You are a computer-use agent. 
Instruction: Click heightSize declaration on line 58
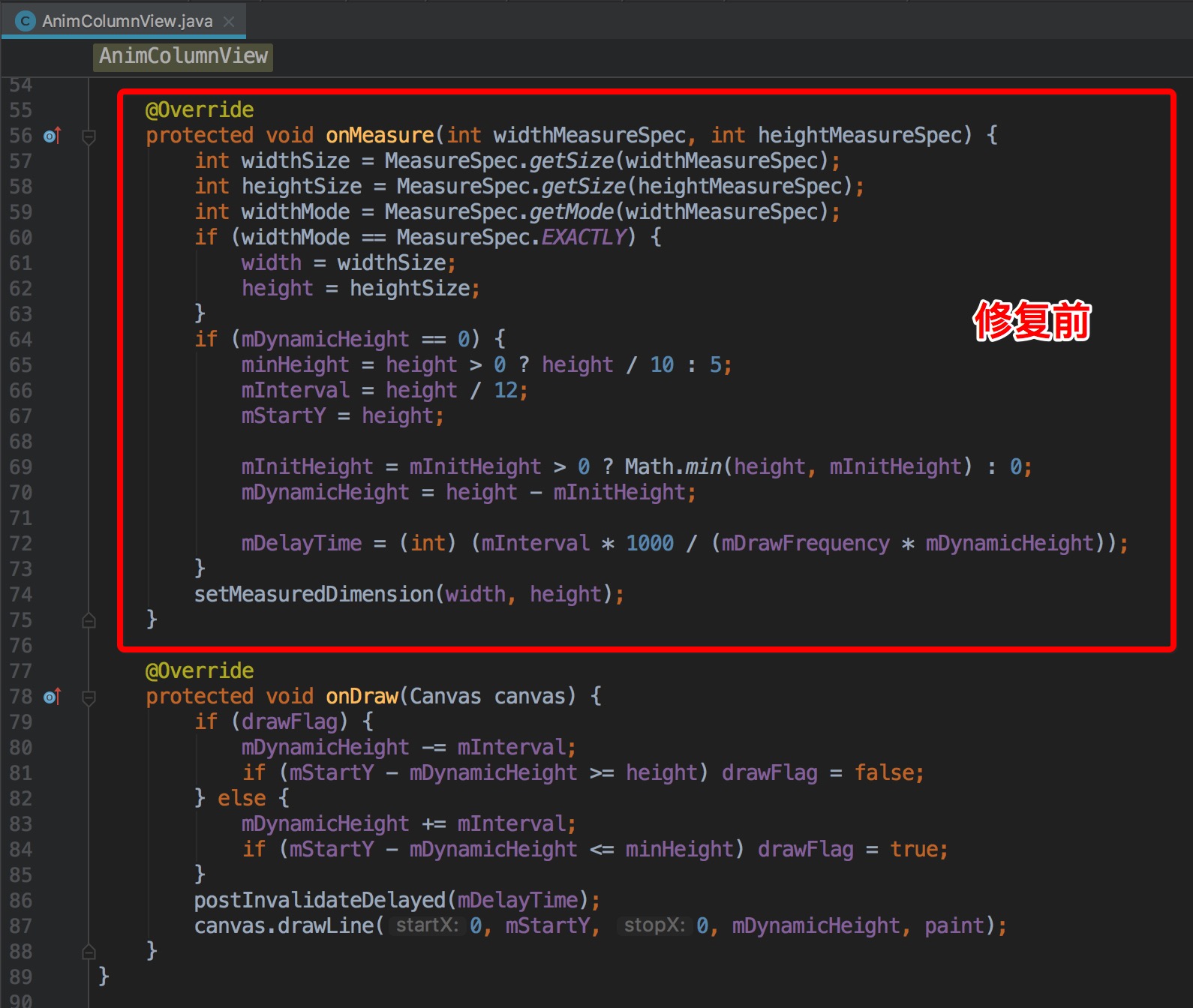tap(302, 187)
